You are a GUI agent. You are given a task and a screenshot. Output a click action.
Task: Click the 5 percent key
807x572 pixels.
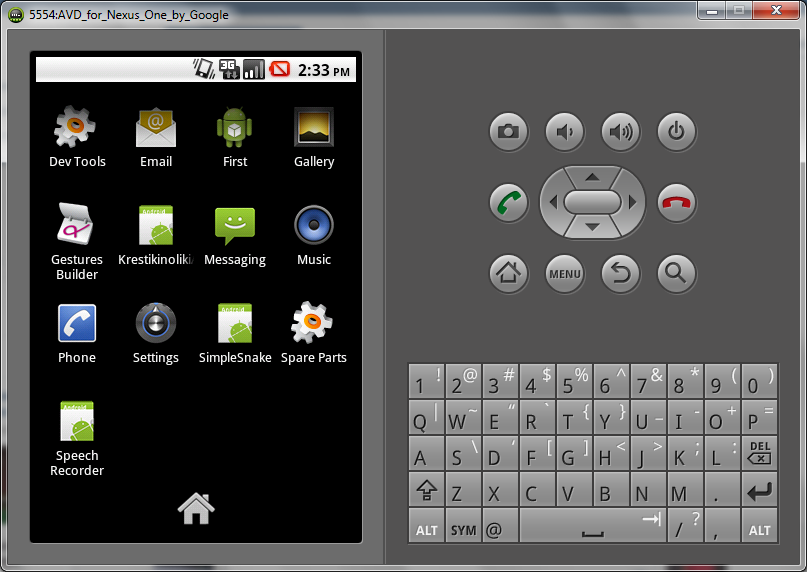(574, 382)
